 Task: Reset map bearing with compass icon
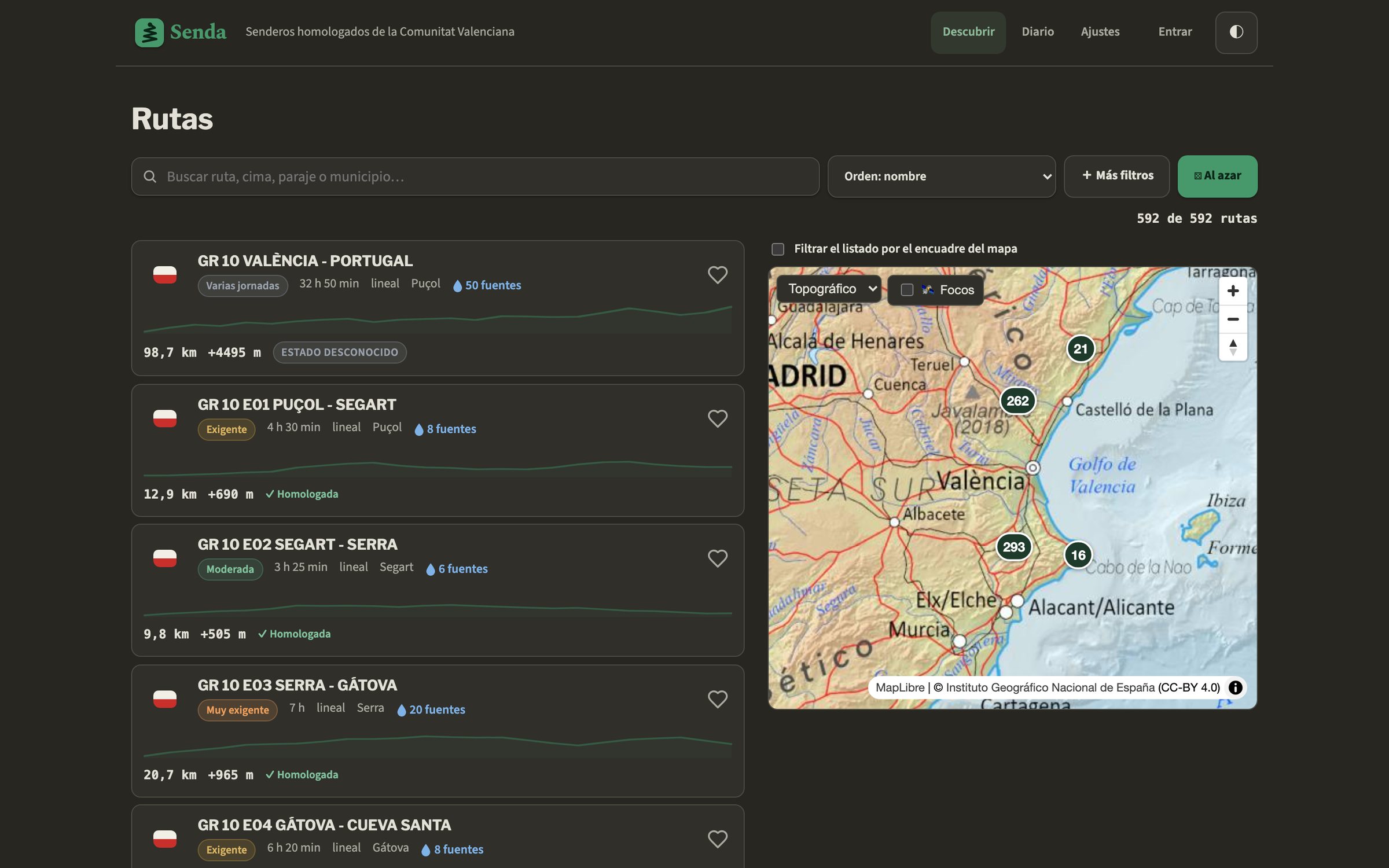(x=1233, y=347)
